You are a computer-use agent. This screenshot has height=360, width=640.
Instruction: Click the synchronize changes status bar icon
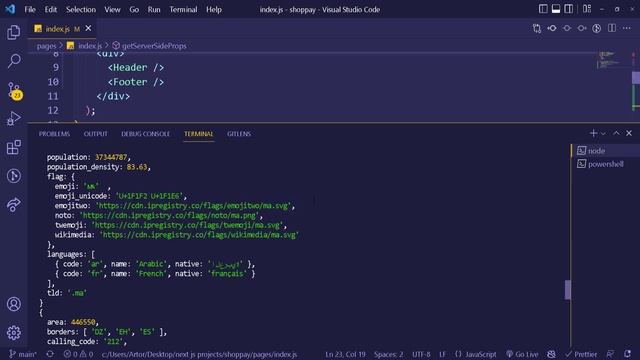(x=50, y=354)
